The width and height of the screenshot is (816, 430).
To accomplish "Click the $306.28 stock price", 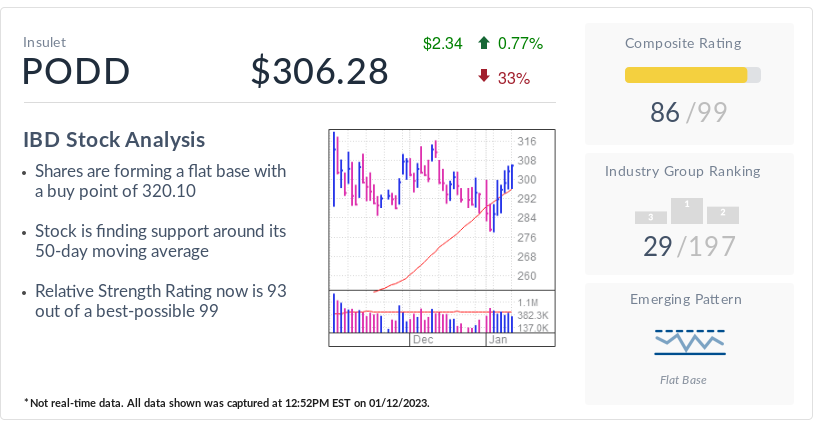I will pyautogui.click(x=319, y=72).
